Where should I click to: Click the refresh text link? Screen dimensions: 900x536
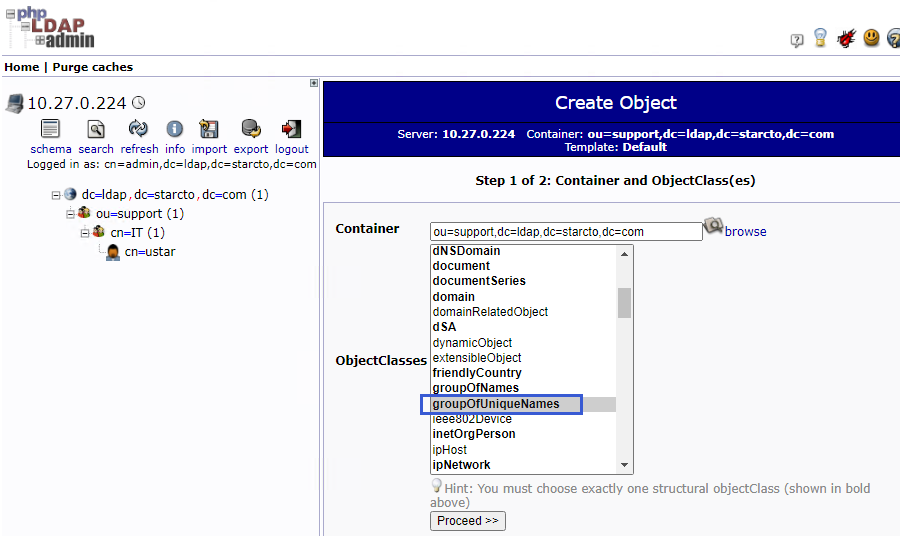point(139,149)
